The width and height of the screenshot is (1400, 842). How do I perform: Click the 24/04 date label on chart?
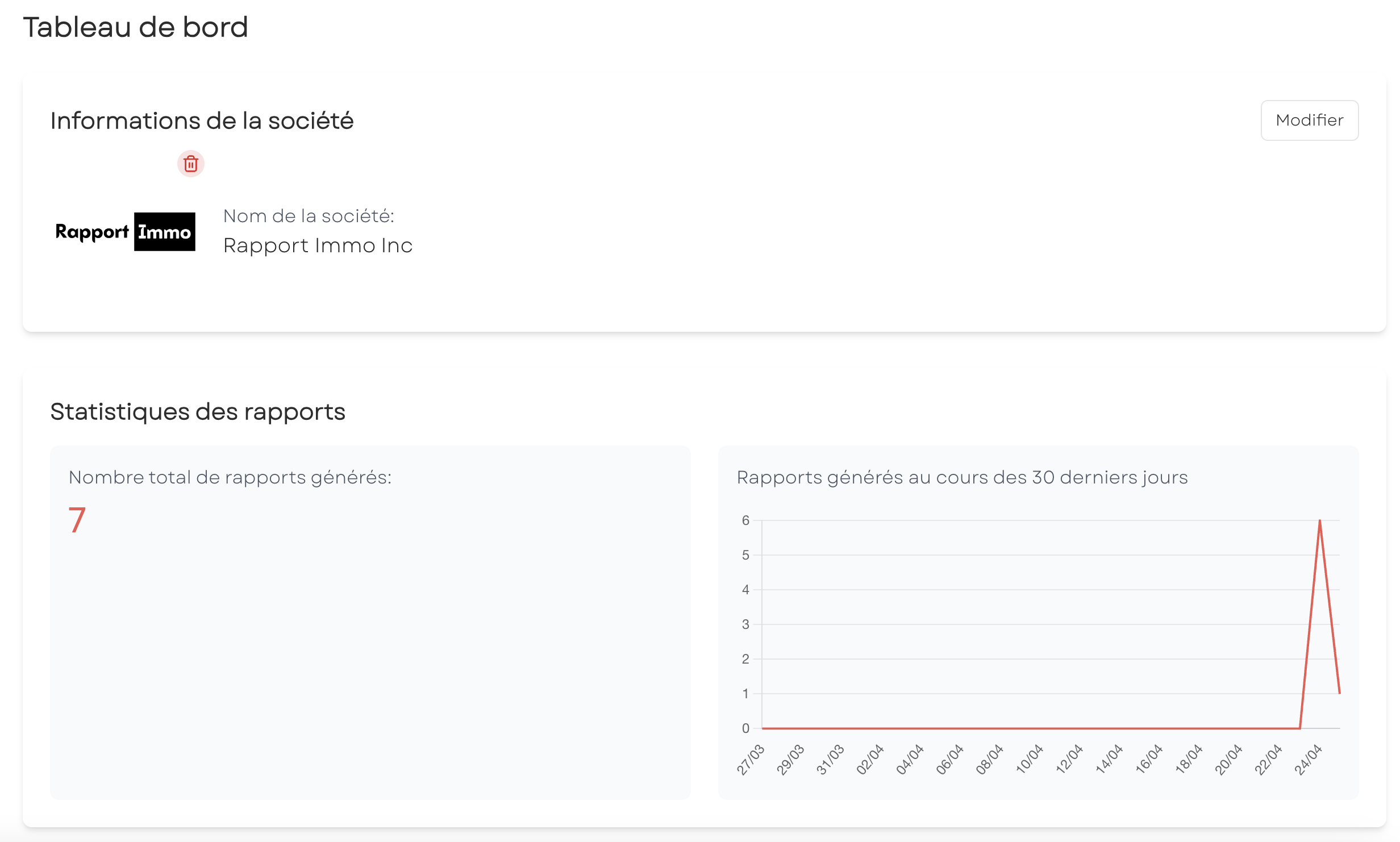coord(1309,759)
